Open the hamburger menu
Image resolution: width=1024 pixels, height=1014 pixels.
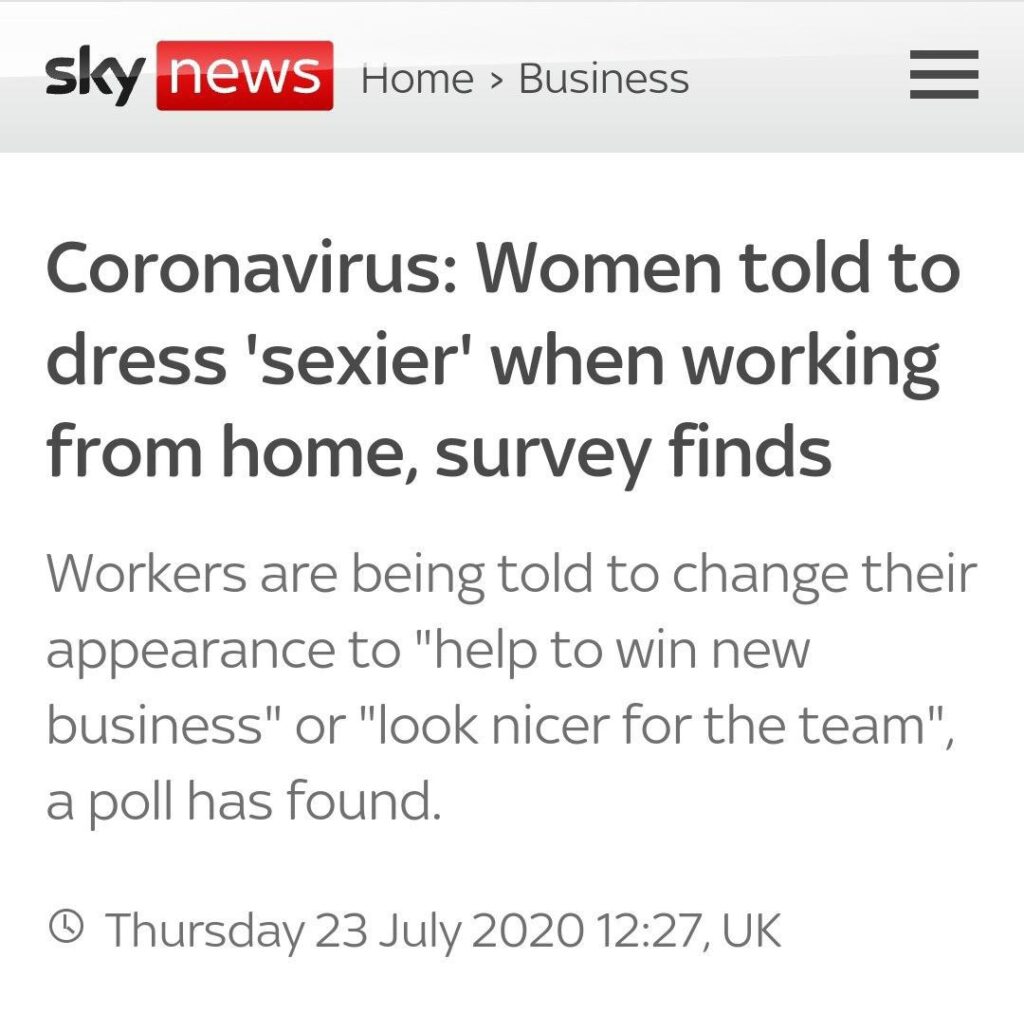[x=944, y=74]
